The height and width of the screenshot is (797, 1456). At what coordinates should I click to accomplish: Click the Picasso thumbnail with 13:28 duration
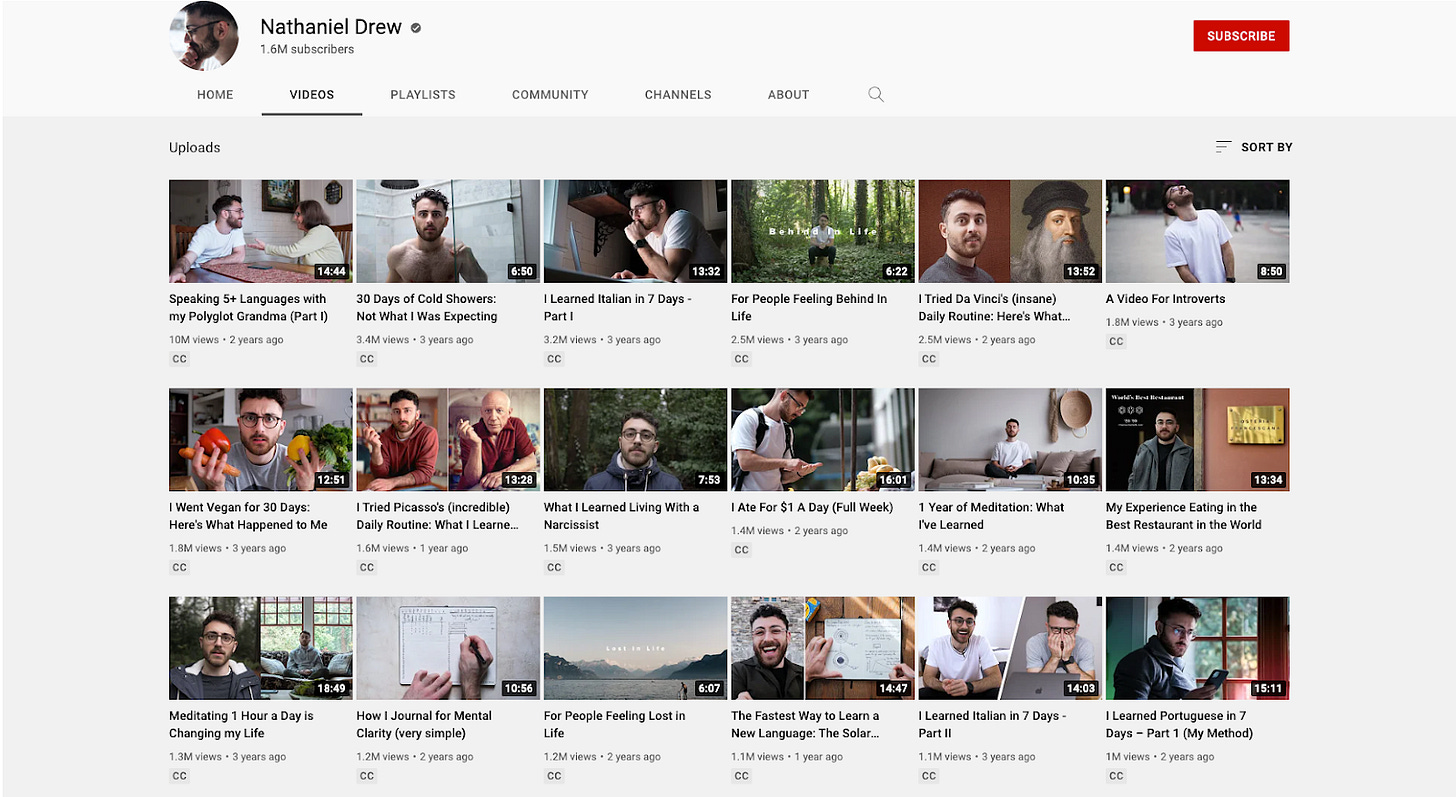click(448, 440)
